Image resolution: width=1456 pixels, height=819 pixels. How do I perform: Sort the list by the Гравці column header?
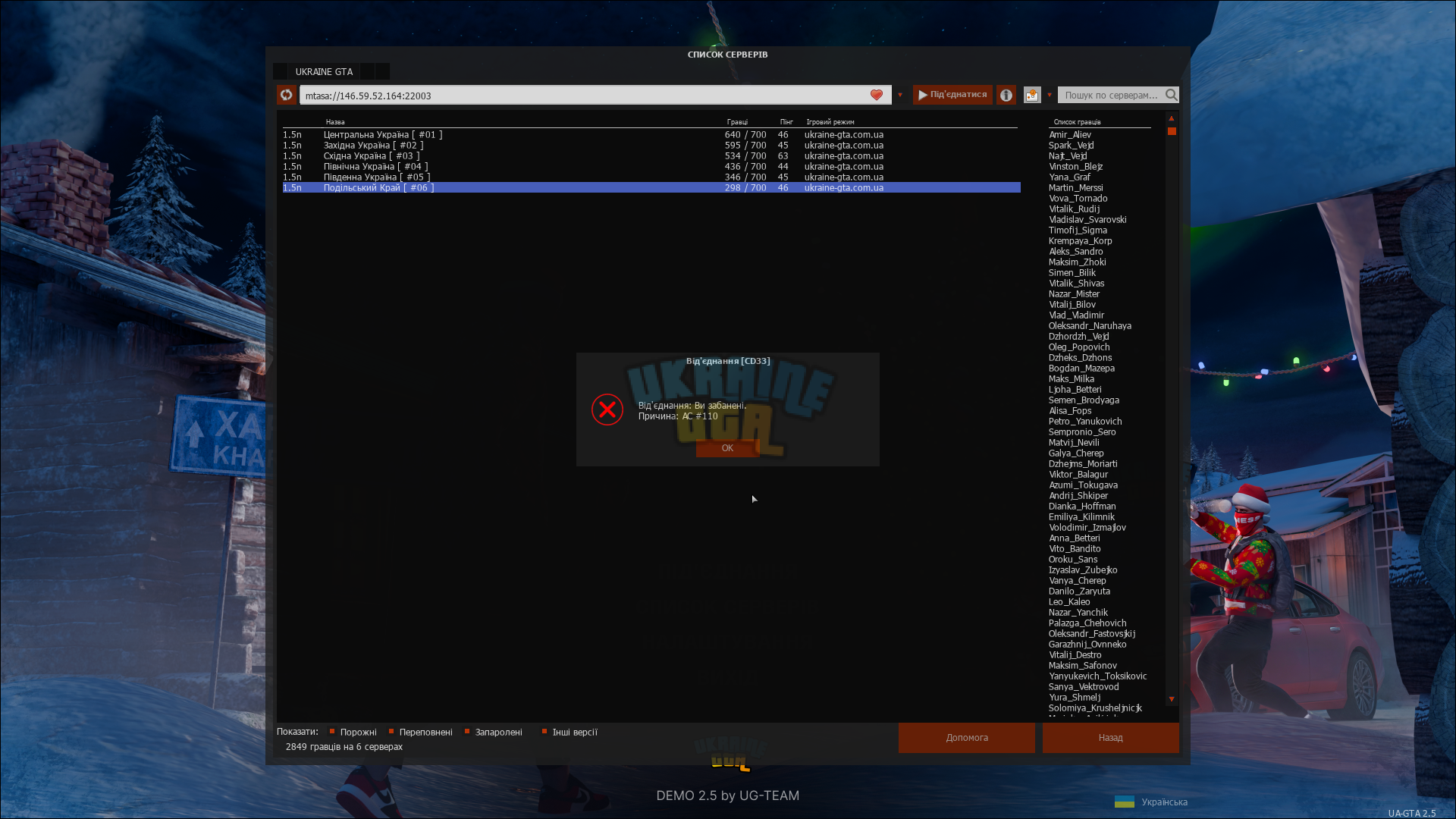click(737, 122)
